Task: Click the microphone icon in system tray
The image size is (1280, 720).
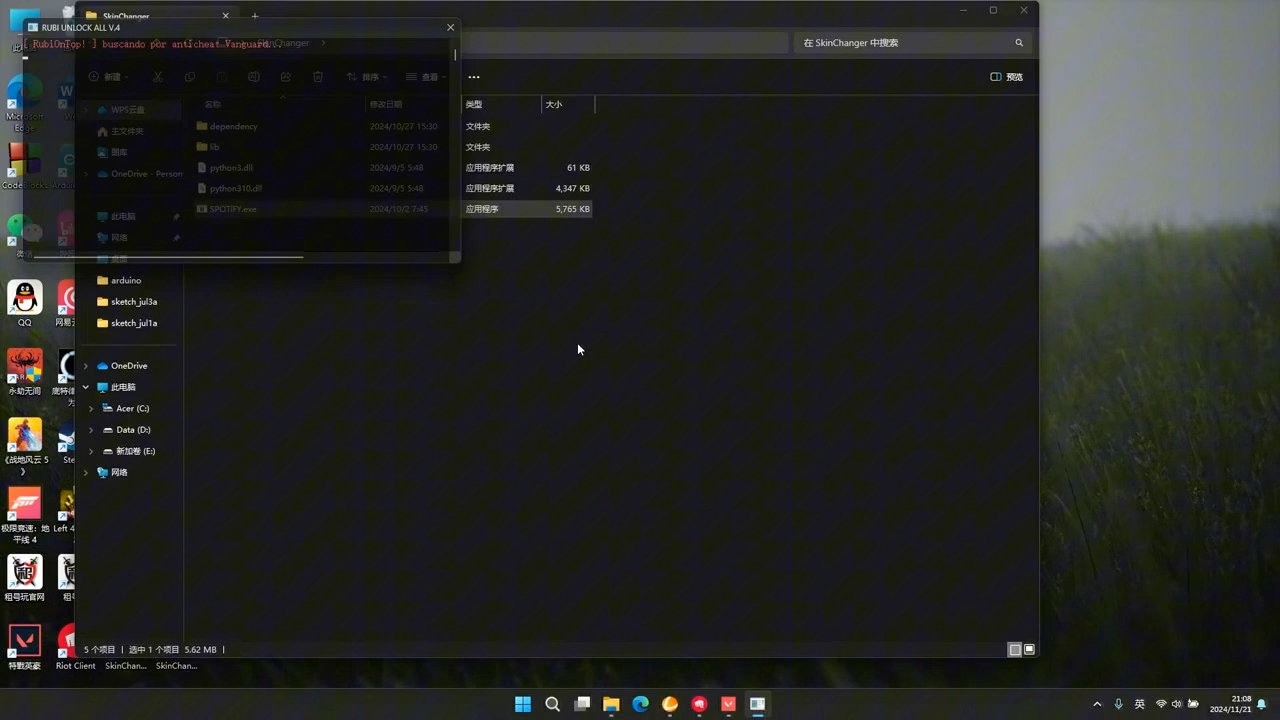Action: (1118, 704)
